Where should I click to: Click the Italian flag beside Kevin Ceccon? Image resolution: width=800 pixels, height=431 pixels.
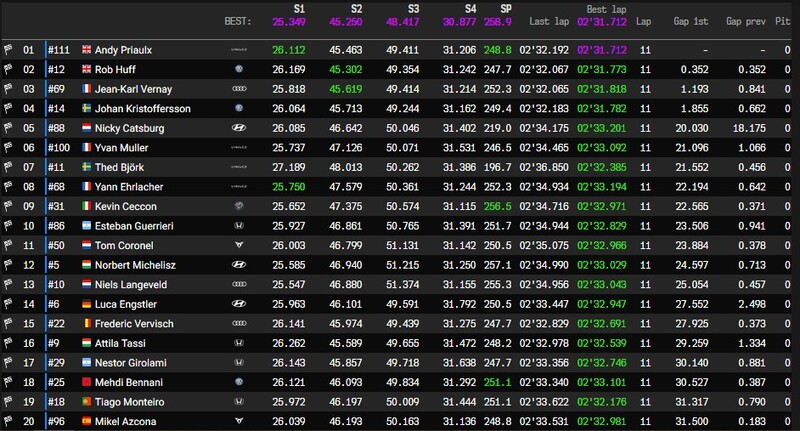(87, 206)
